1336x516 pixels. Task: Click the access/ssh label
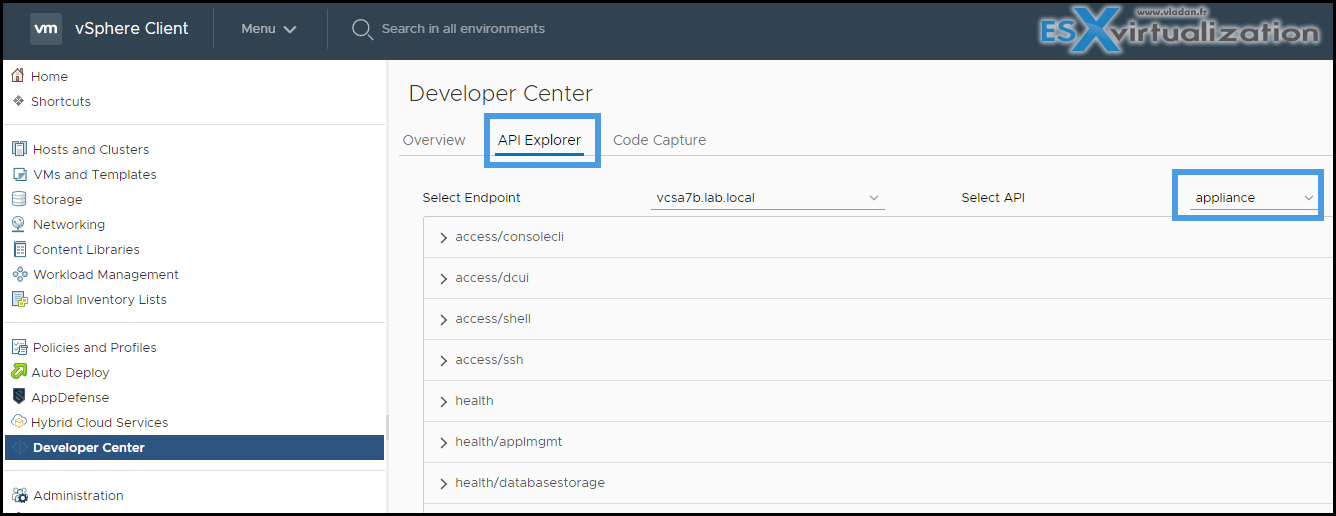coord(489,360)
